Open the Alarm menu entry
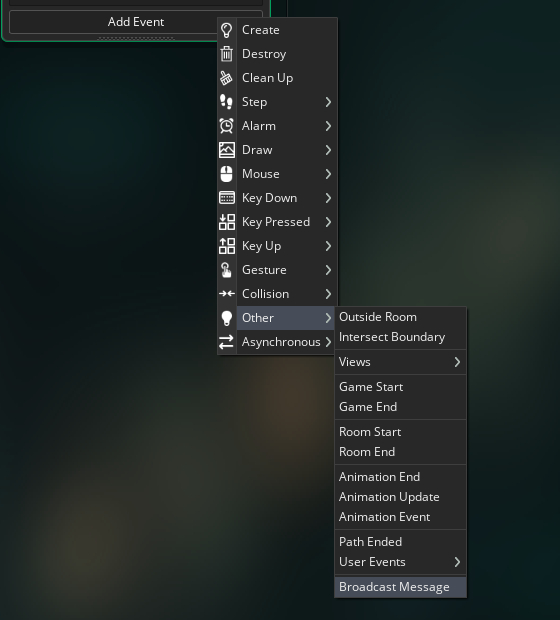 (x=277, y=126)
